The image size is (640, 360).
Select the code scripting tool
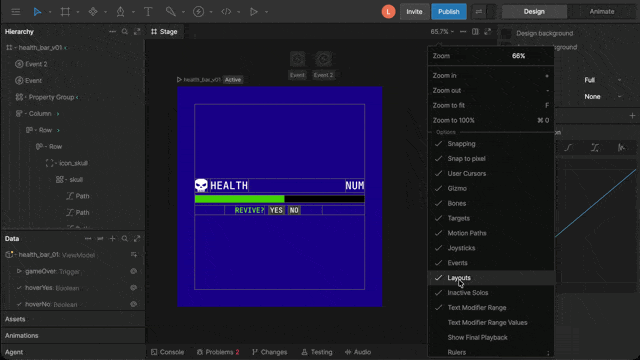[x=226, y=11]
